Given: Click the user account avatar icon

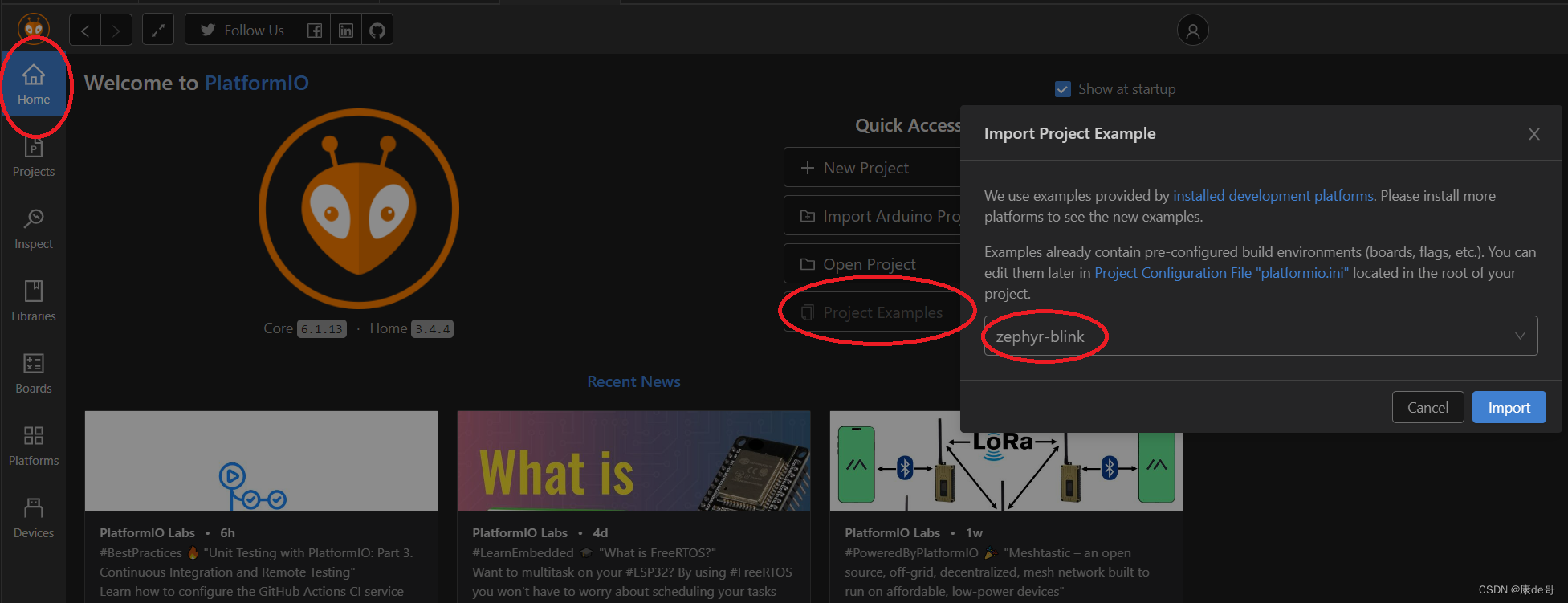Looking at the screenshot, I should pyautogui.click(x=1193, y=31).
